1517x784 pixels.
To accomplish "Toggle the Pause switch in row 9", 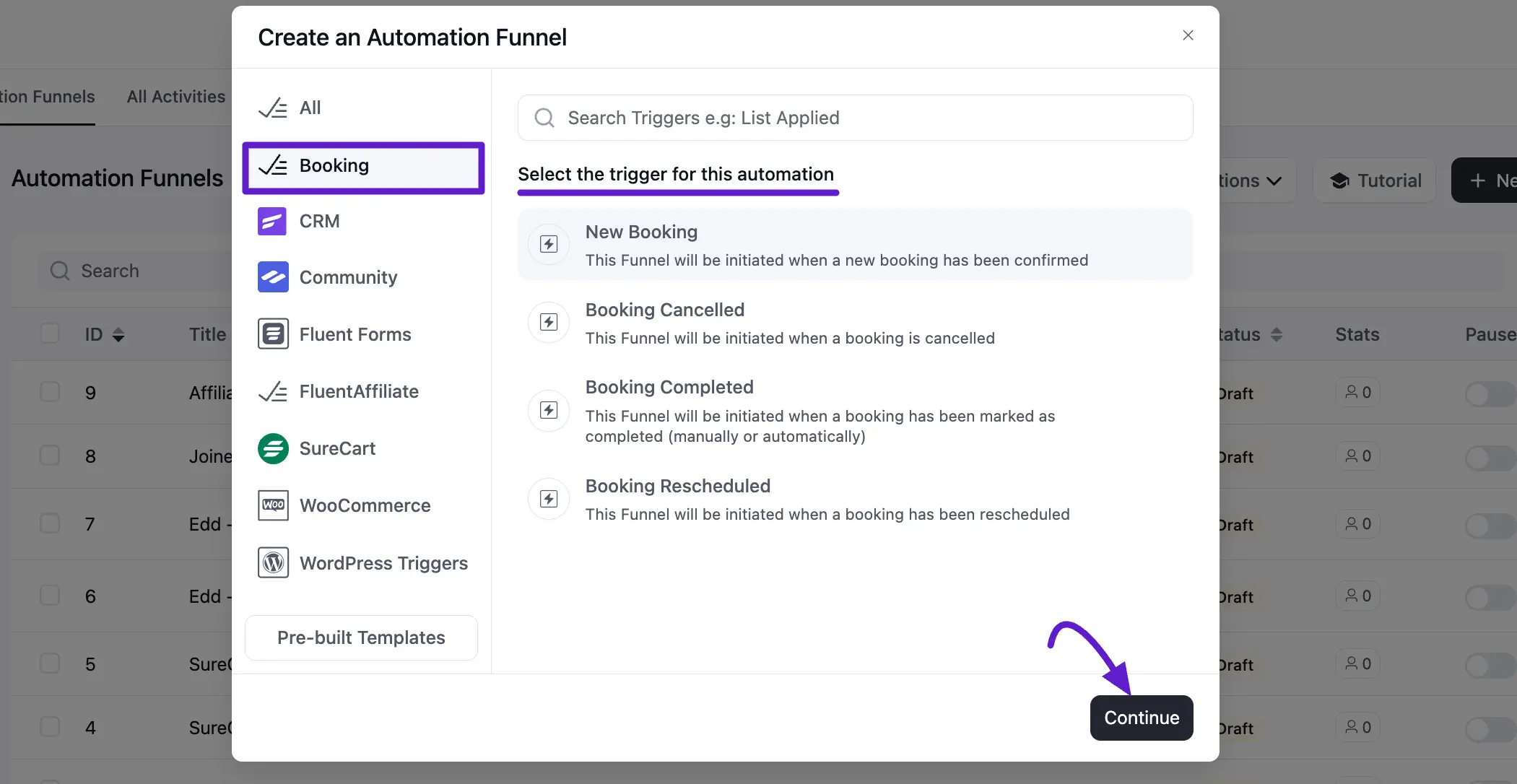I will click(1490, 394).
